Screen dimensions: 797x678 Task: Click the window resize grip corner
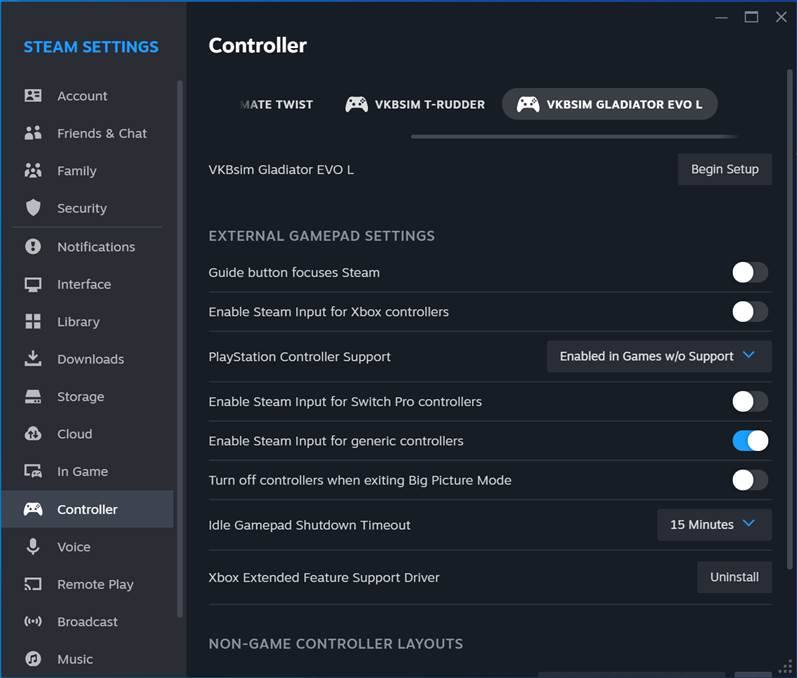click(x=786, y=667)
